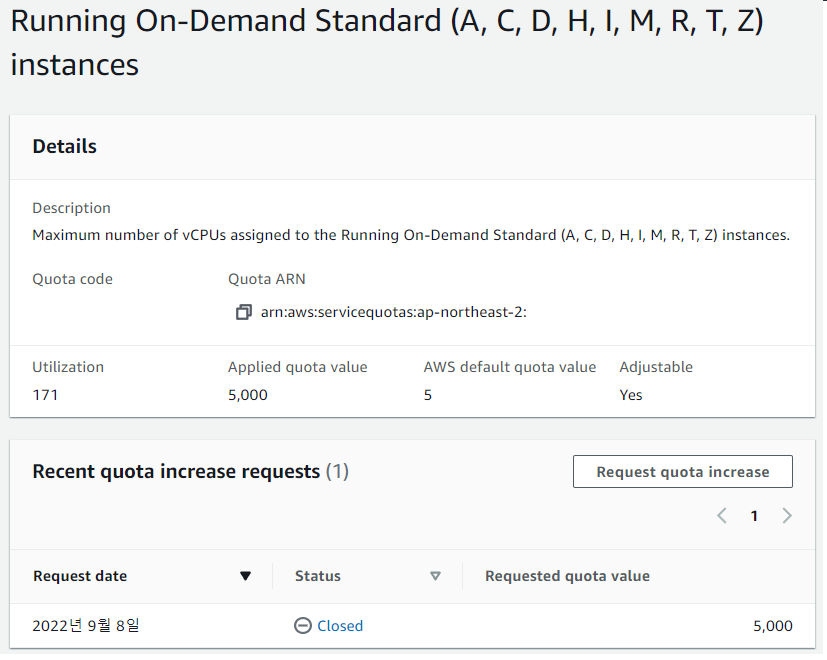Select page number 1 in pagination
827x660 pixels.
[754, 516]
